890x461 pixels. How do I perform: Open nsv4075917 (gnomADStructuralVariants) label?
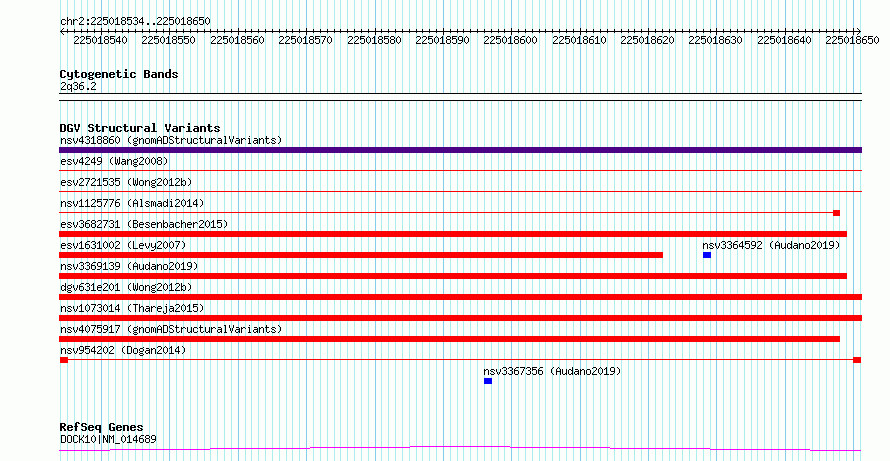[171, 329]
